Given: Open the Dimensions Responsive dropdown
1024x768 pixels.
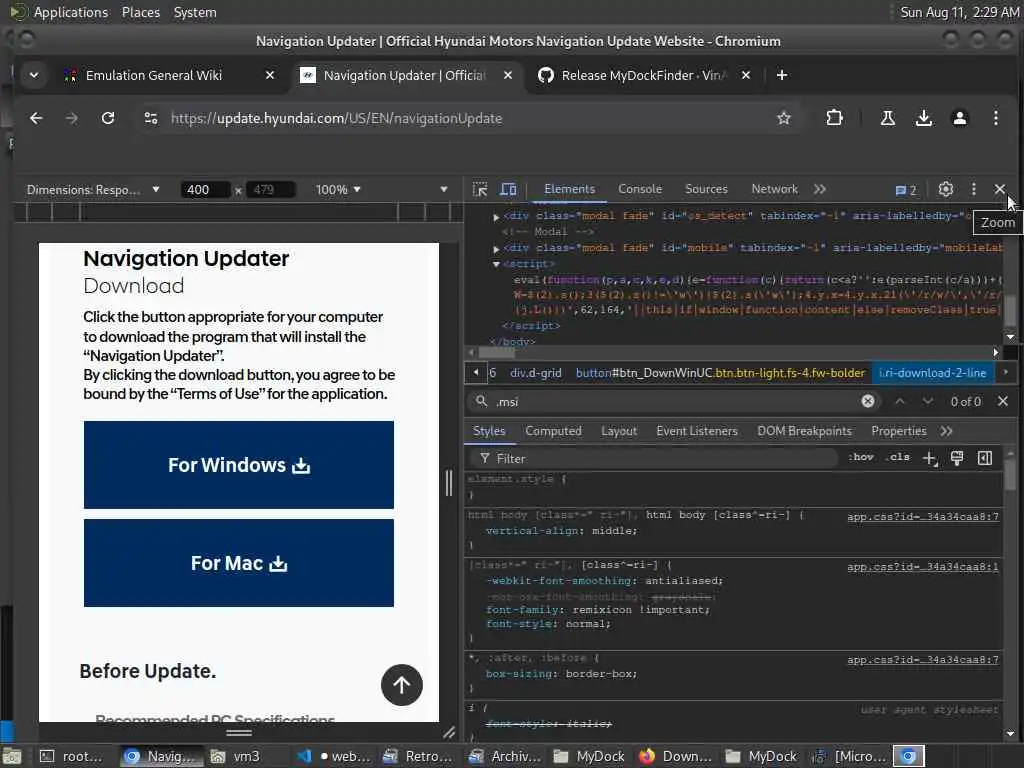Looking at the screenshot, I should [93, 189].
